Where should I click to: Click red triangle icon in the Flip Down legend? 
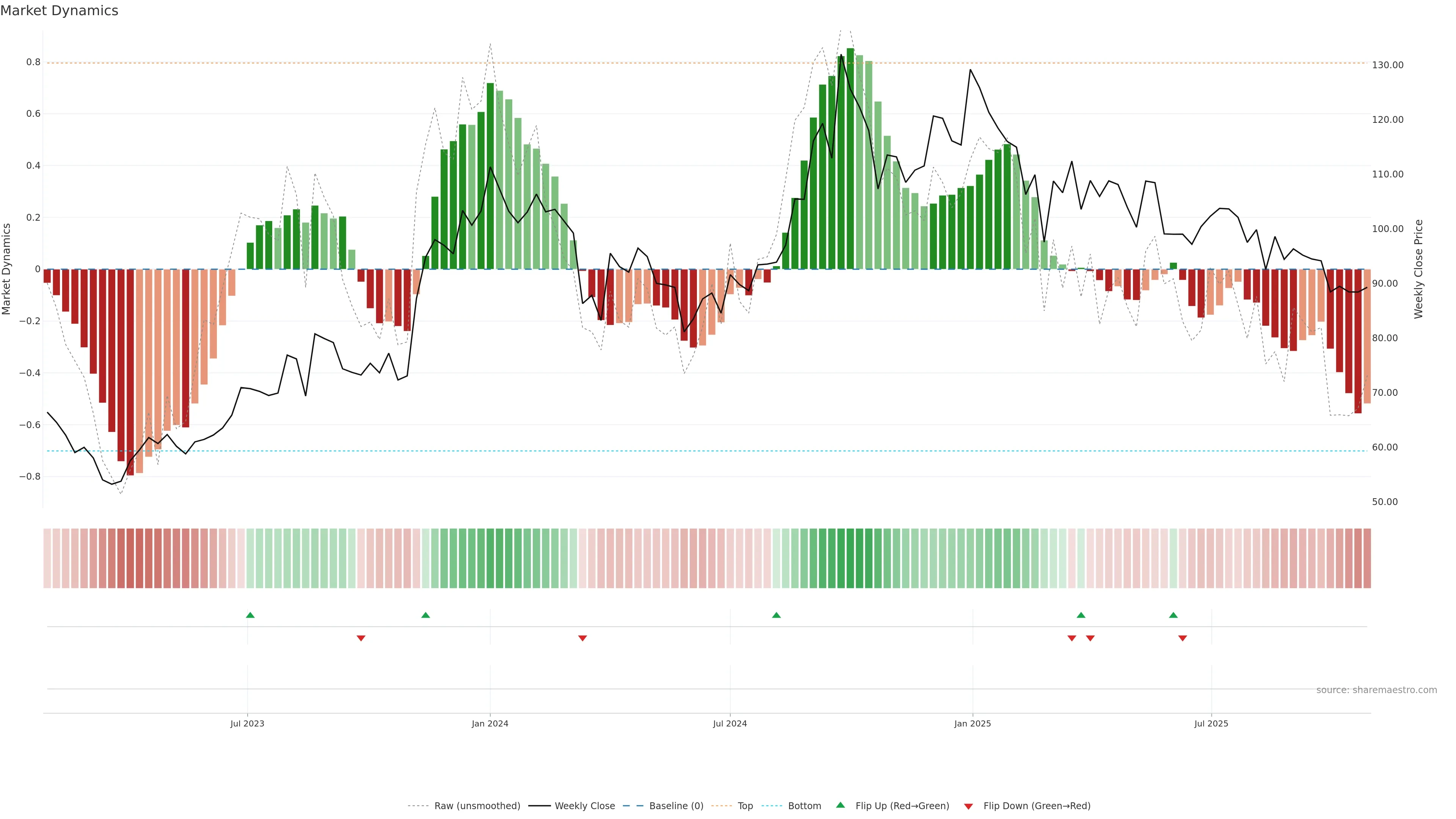point(968,806)
